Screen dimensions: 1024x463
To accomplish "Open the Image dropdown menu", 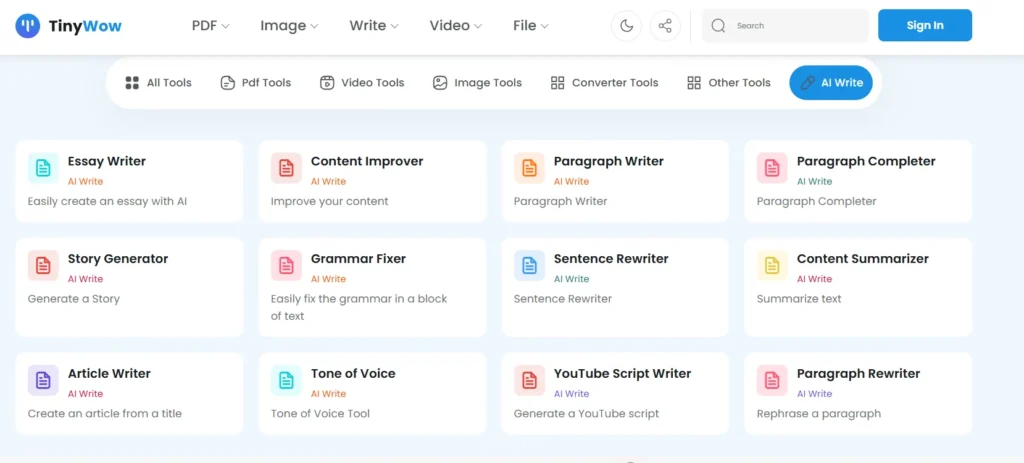I will (289, 26).
